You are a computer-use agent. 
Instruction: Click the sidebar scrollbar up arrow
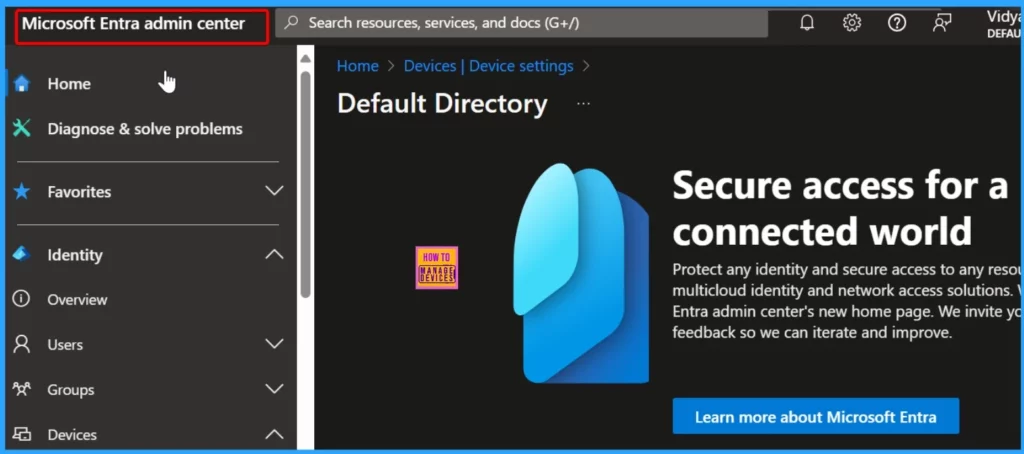(305, 58)
